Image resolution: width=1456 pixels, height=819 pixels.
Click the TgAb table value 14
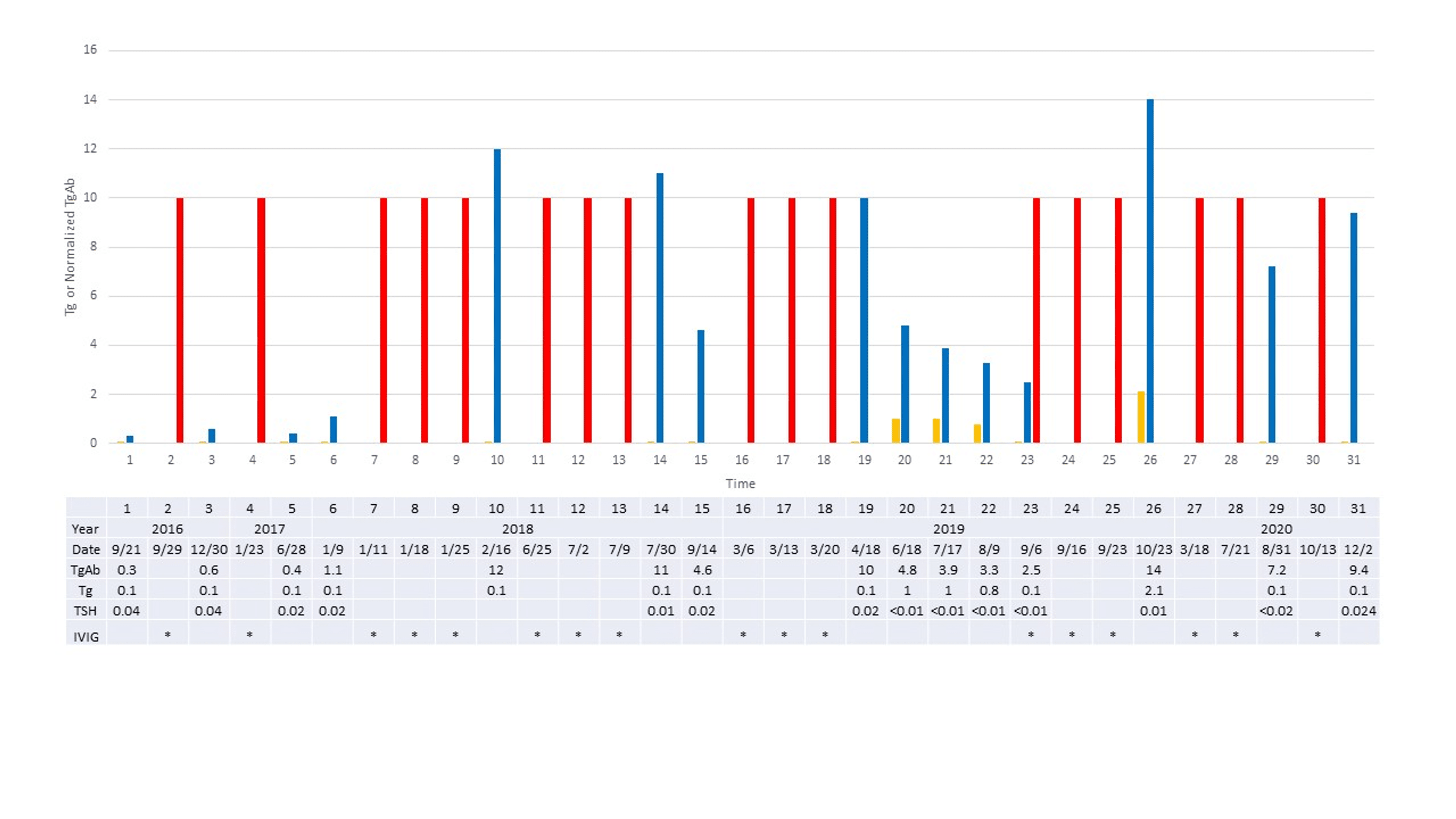[1153, 570]
